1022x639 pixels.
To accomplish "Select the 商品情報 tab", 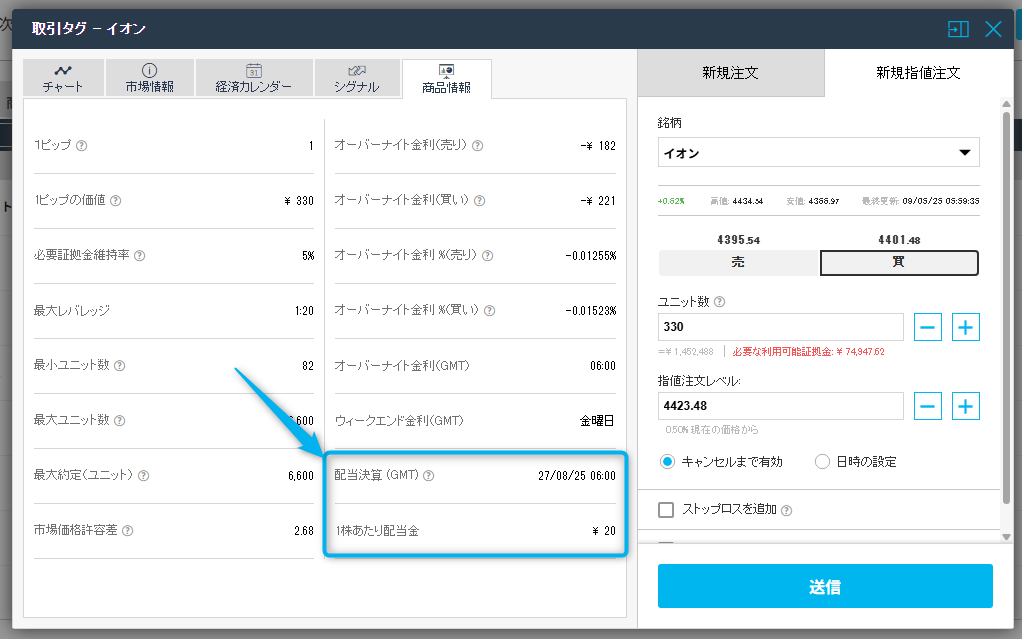I will click(446, 79).
